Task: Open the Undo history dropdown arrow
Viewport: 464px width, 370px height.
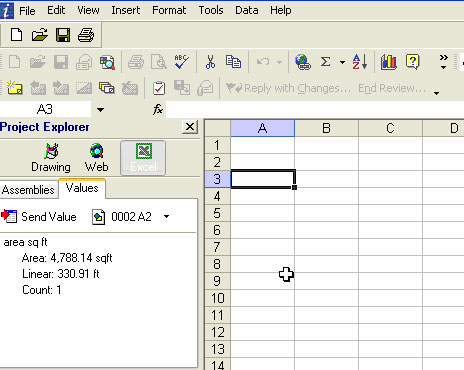Action: pos(279,62)
